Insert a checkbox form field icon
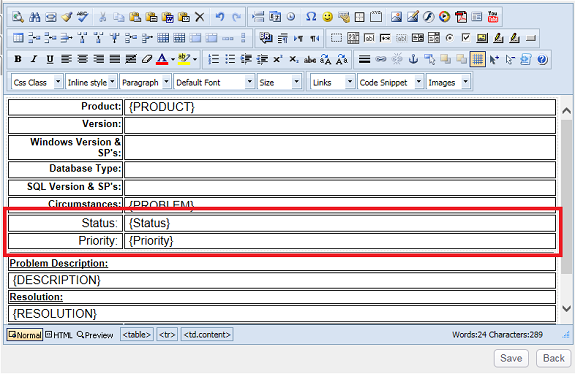The image size is (575, 374). pyautogui.click(x=466, y=38)
